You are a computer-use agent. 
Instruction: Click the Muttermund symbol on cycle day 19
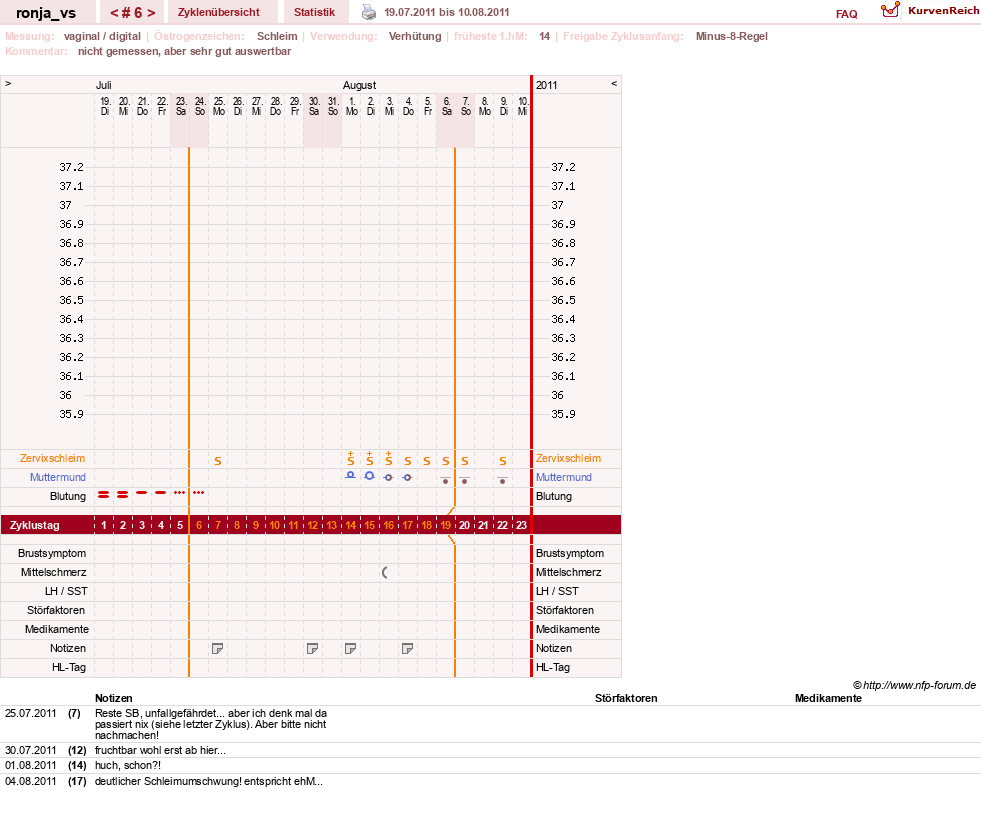[445, 480]
